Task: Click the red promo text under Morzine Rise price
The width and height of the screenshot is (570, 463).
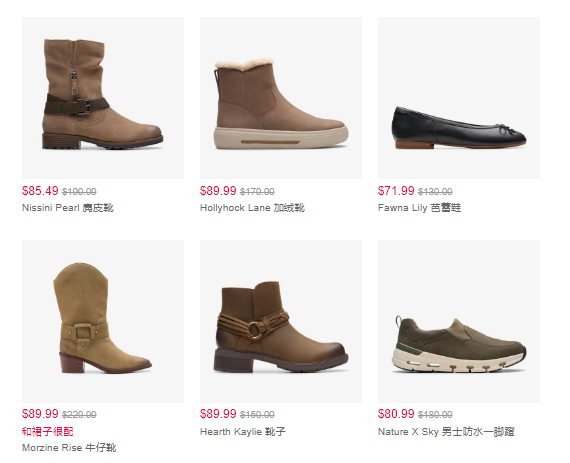Action: coord(48,432)
